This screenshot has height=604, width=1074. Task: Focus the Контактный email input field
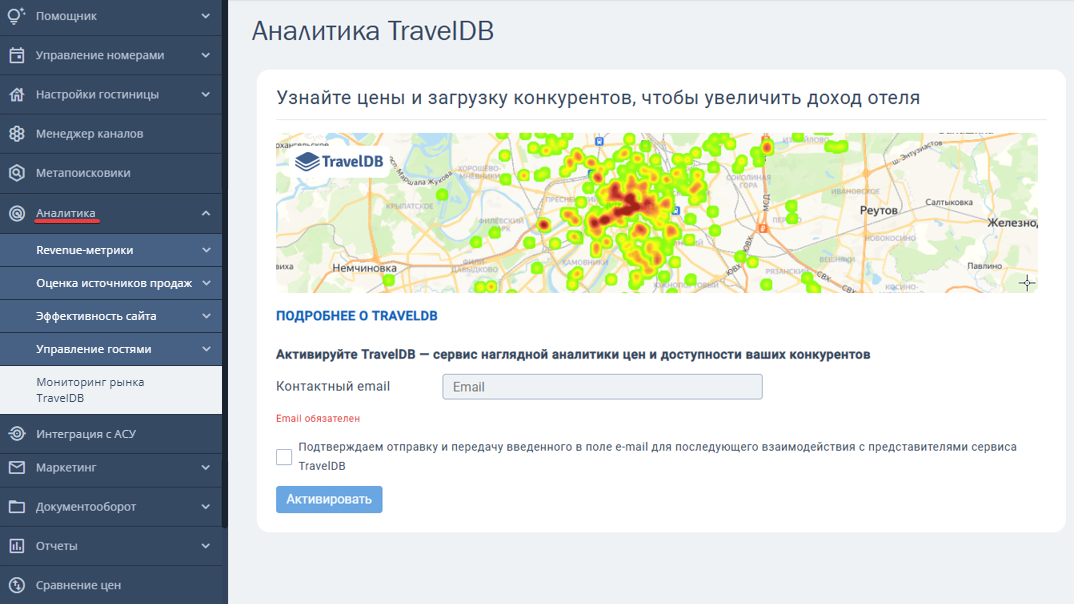click(602, 386)
